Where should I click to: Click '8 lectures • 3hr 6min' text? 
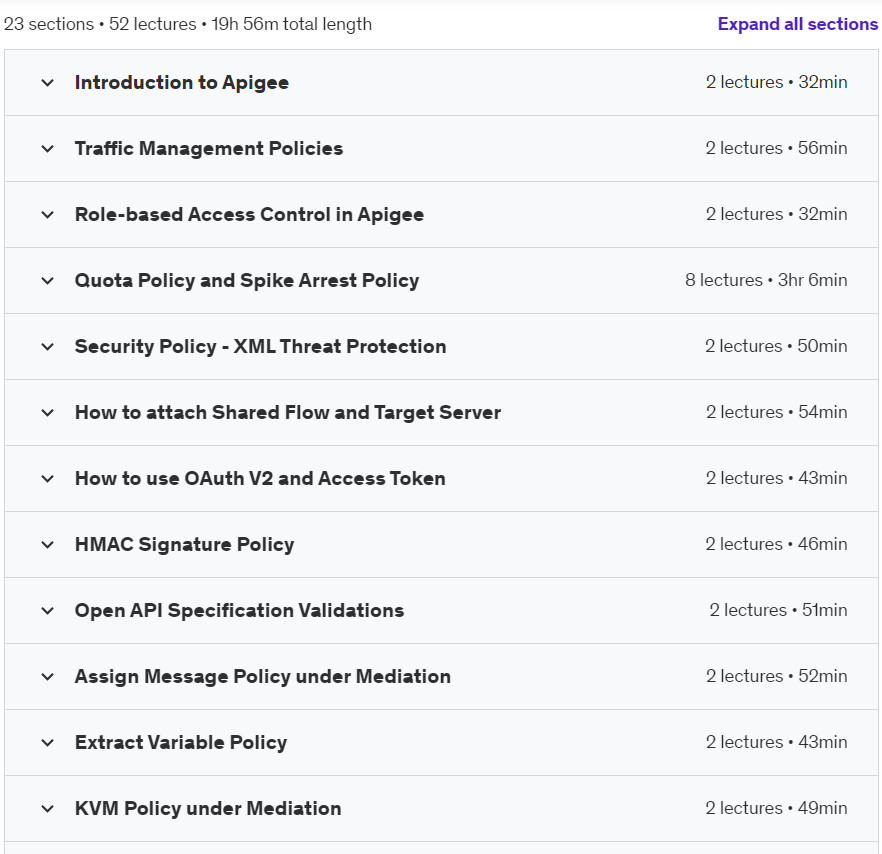point(766,280)
